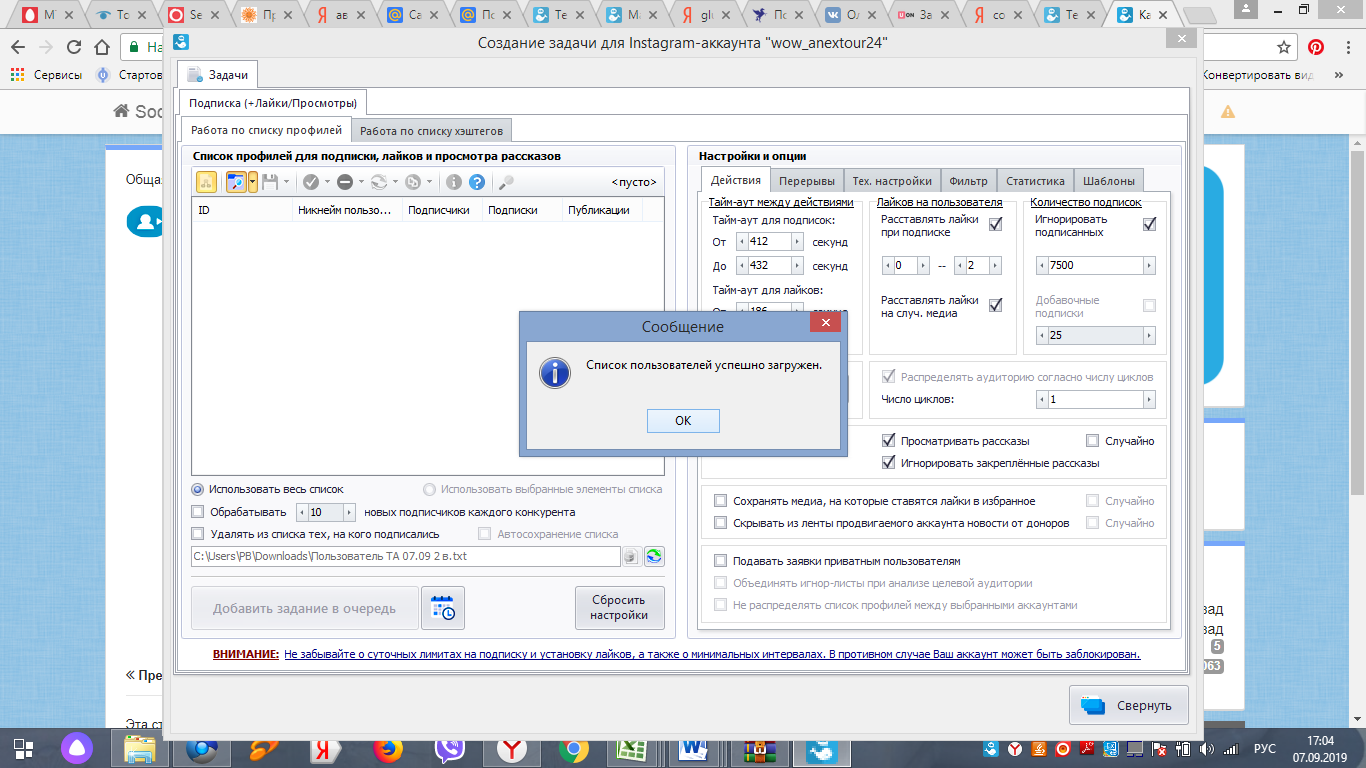The image size is (1366, 768).
Task: Click the magnifier search icon in toolbar
Action: point(507,182)
